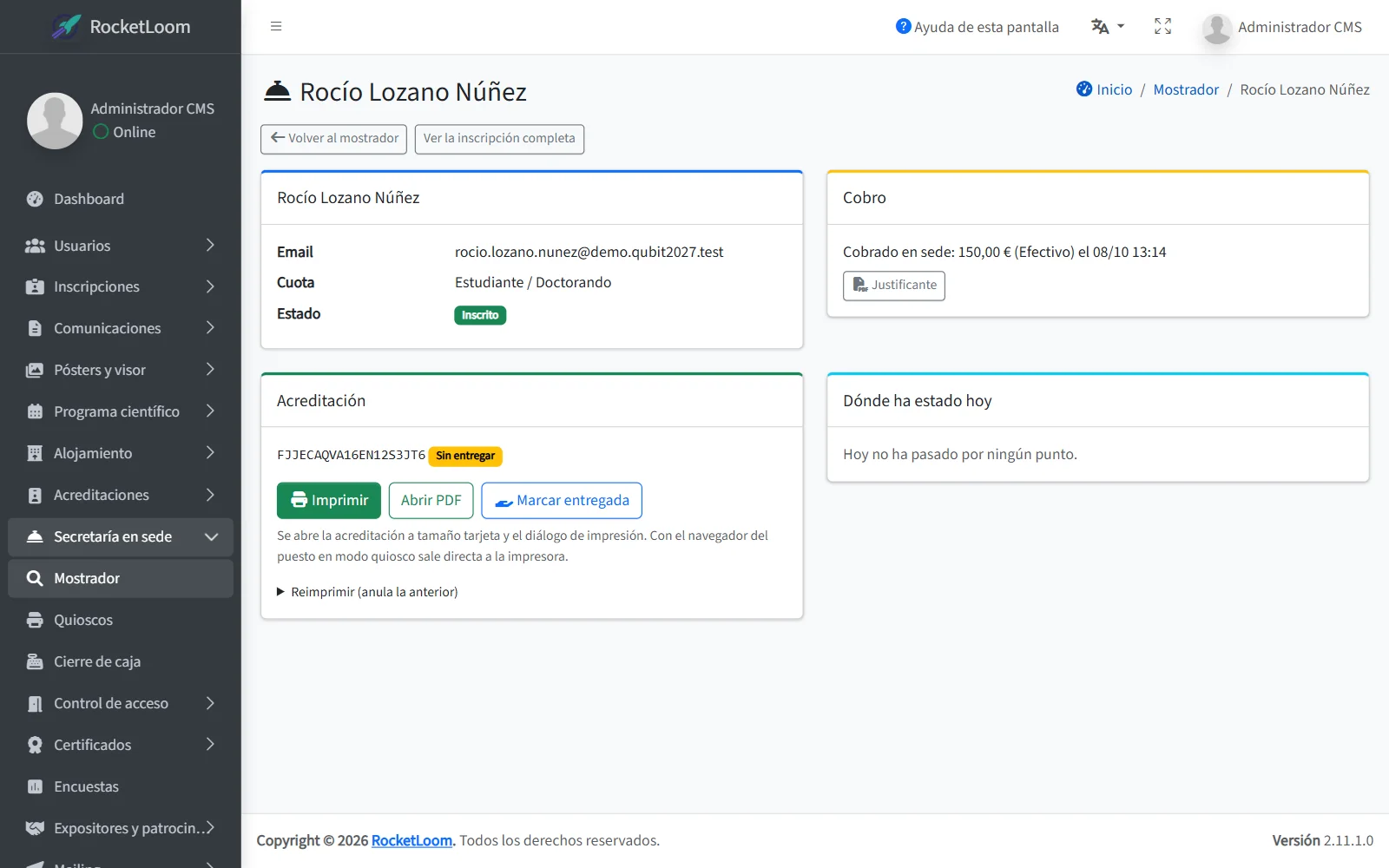Click the Volver al mostrador button
Image resolution: width=1389 pixels, height=868 pixels.
pyautogui.click(x=333, y=139)
